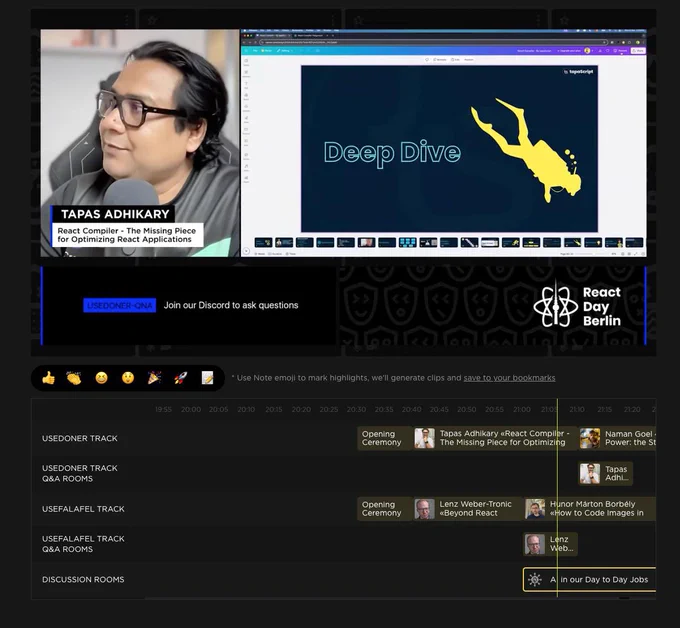Click Naman Goel speaker avatar
This screenshot has width=680, height=628.
pos(590,438)
